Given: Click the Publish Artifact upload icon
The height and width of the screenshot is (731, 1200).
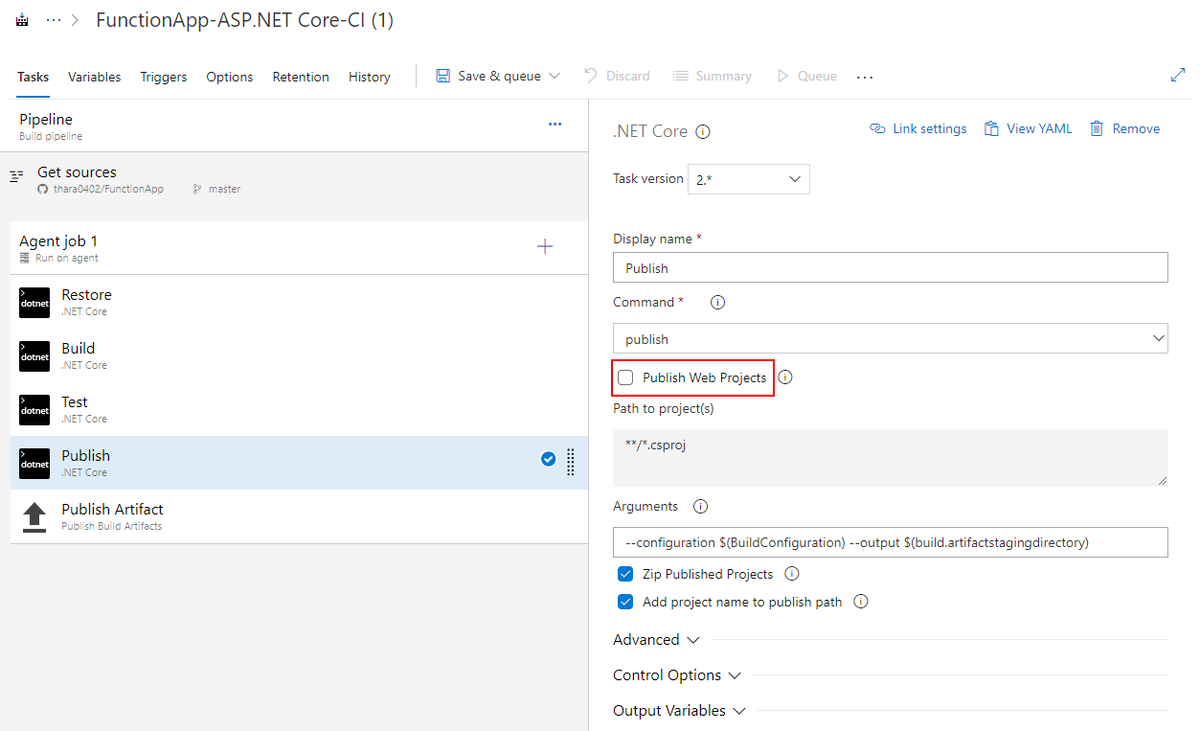Looking at the screenshot, I should coord(34,516).
